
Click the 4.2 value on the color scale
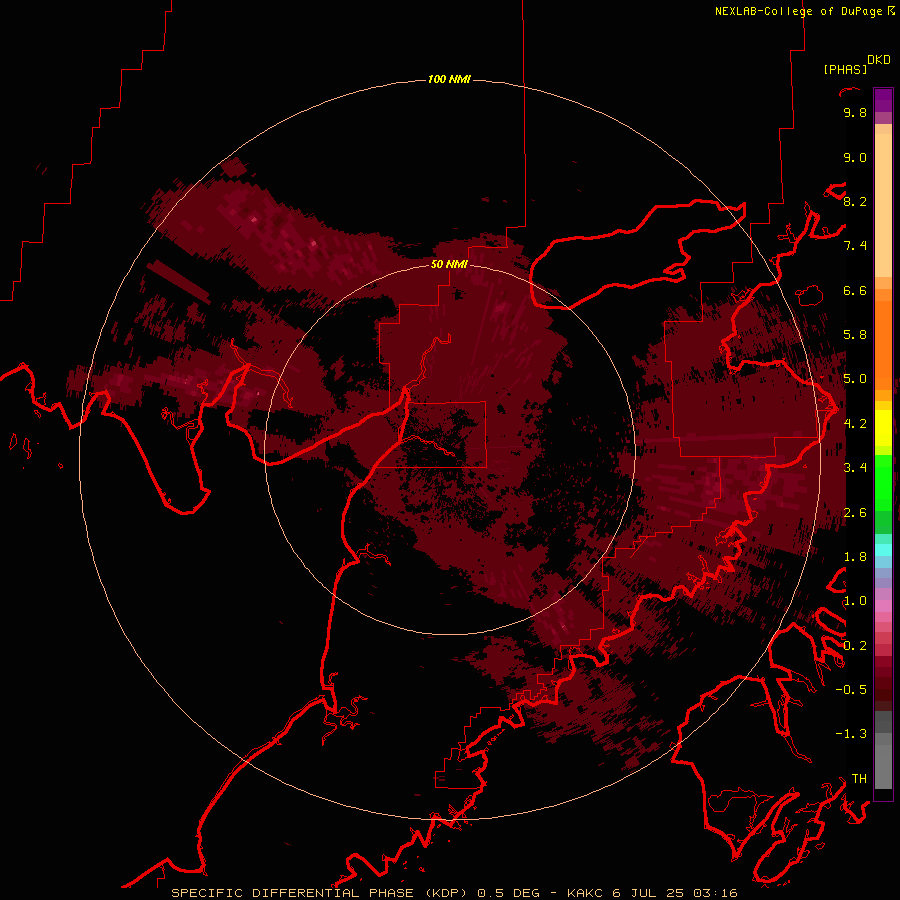(x=855, y=424)
